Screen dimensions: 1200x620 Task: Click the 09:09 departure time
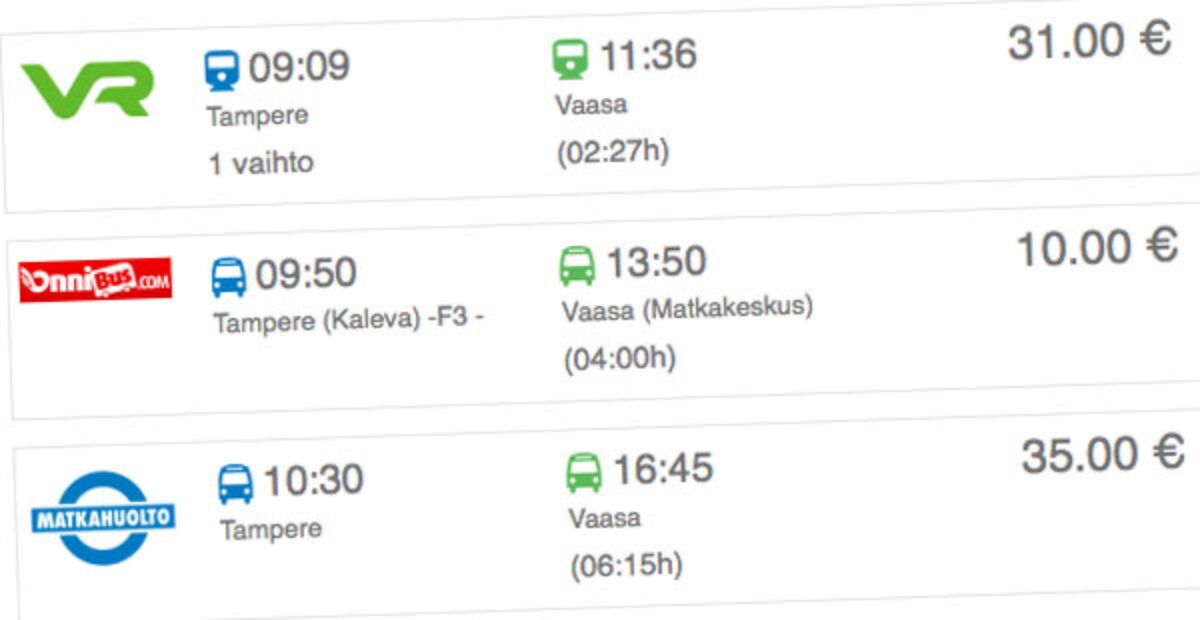pos(299,67)
